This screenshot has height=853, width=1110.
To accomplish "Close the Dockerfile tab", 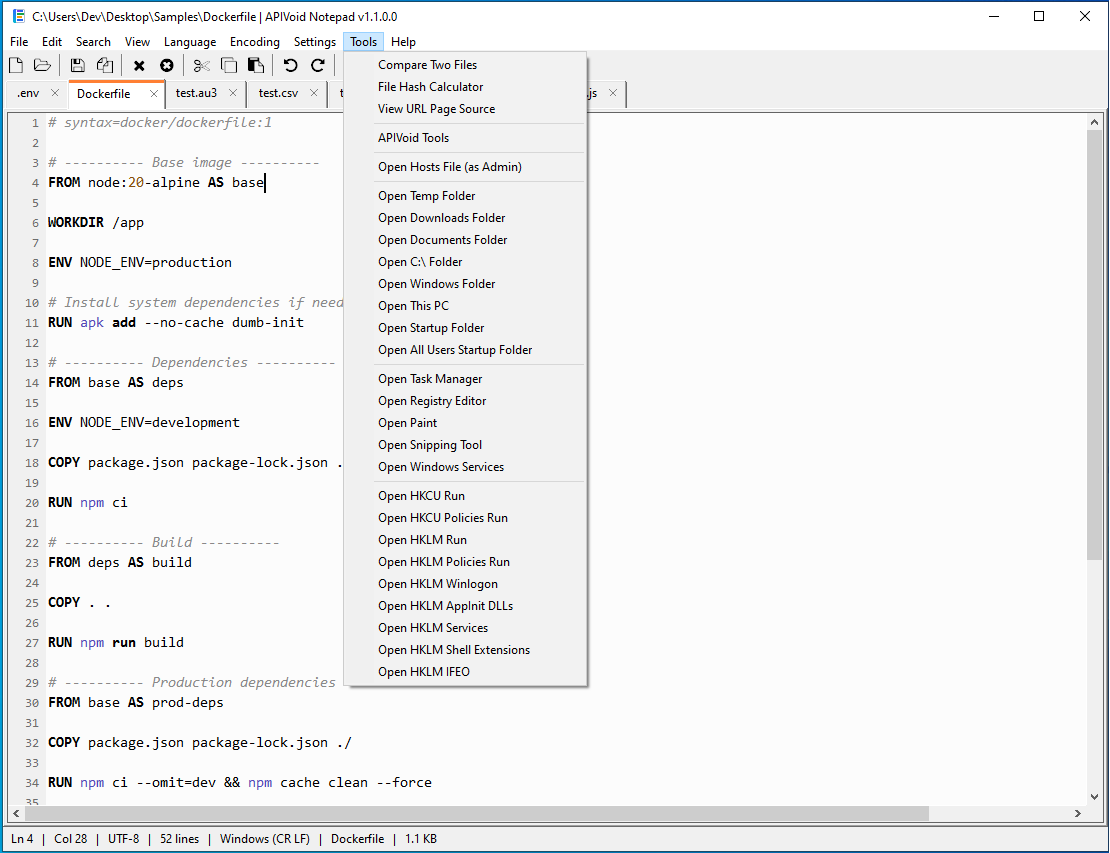I will 154,93.
